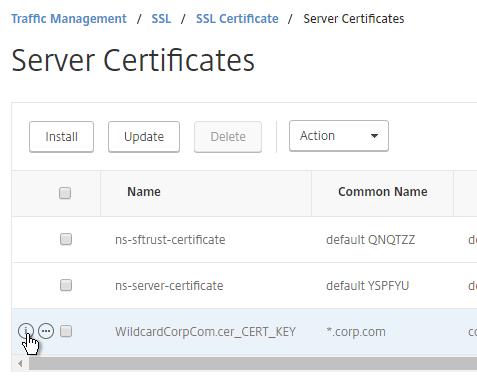The height and width of the screenshot is (376, 477).
Task: Click the WildcardCorpCom.cer_CERT_KEY entry
Action: 205,332
